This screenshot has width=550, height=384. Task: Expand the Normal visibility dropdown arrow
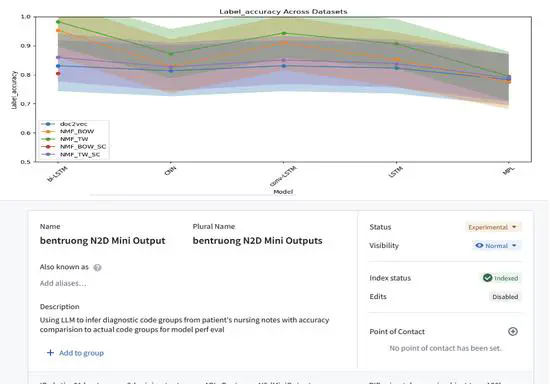[514, 245]
